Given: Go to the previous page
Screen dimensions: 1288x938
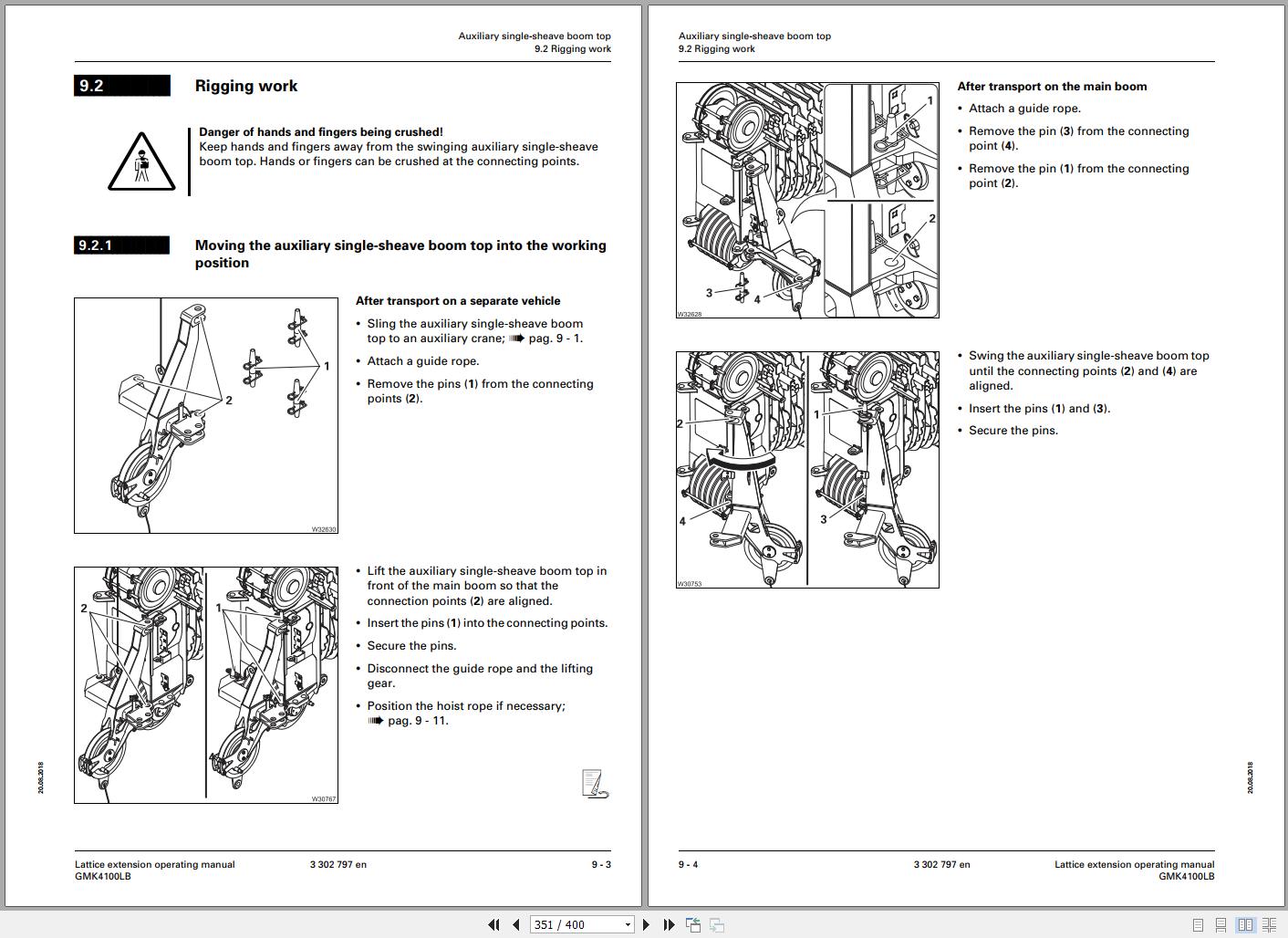Looking at the screenshot, I should [x=515, y=924].
